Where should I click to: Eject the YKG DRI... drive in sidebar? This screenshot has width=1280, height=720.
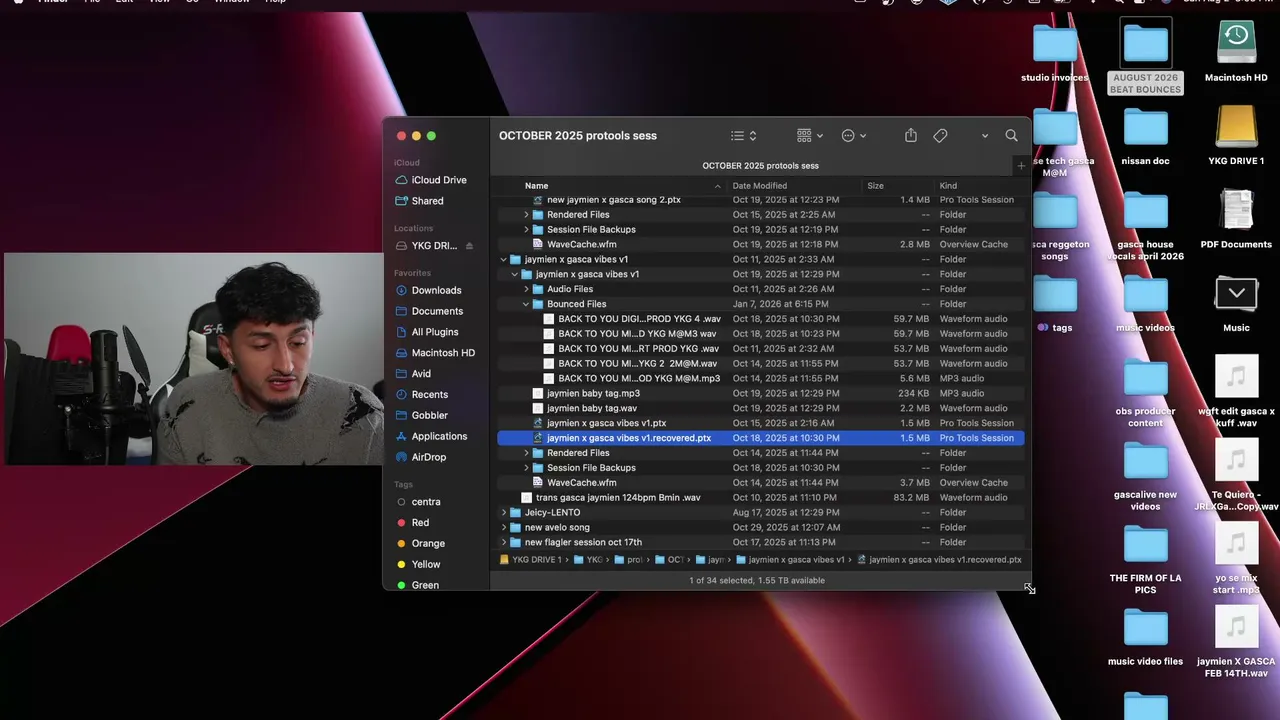(469, 246)
